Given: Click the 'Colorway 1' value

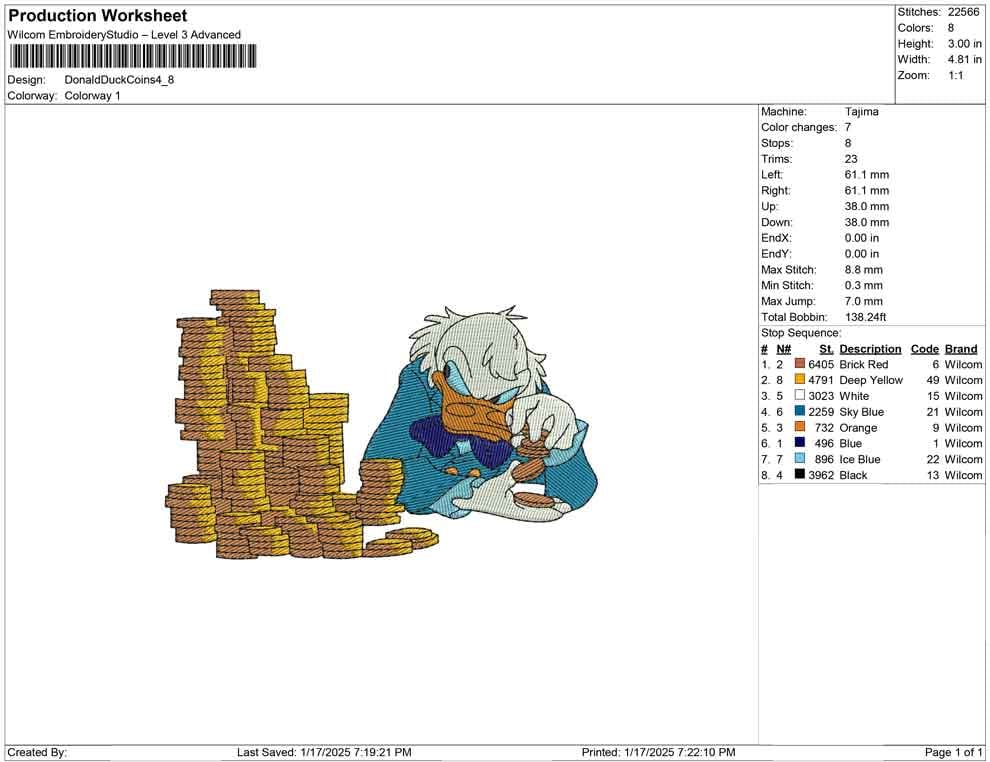Looking at the screenshot, I should click(92, 95).
